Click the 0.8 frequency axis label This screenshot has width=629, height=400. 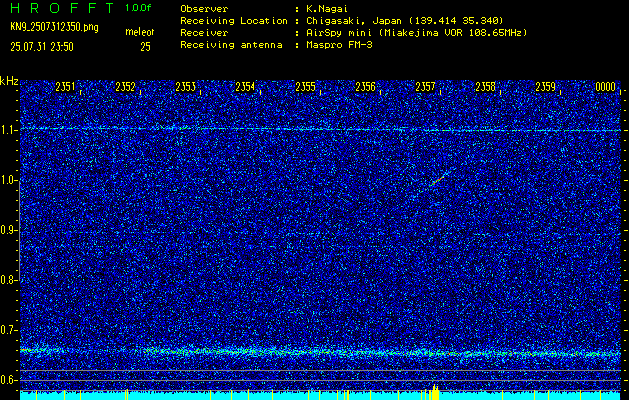[8, 280]
